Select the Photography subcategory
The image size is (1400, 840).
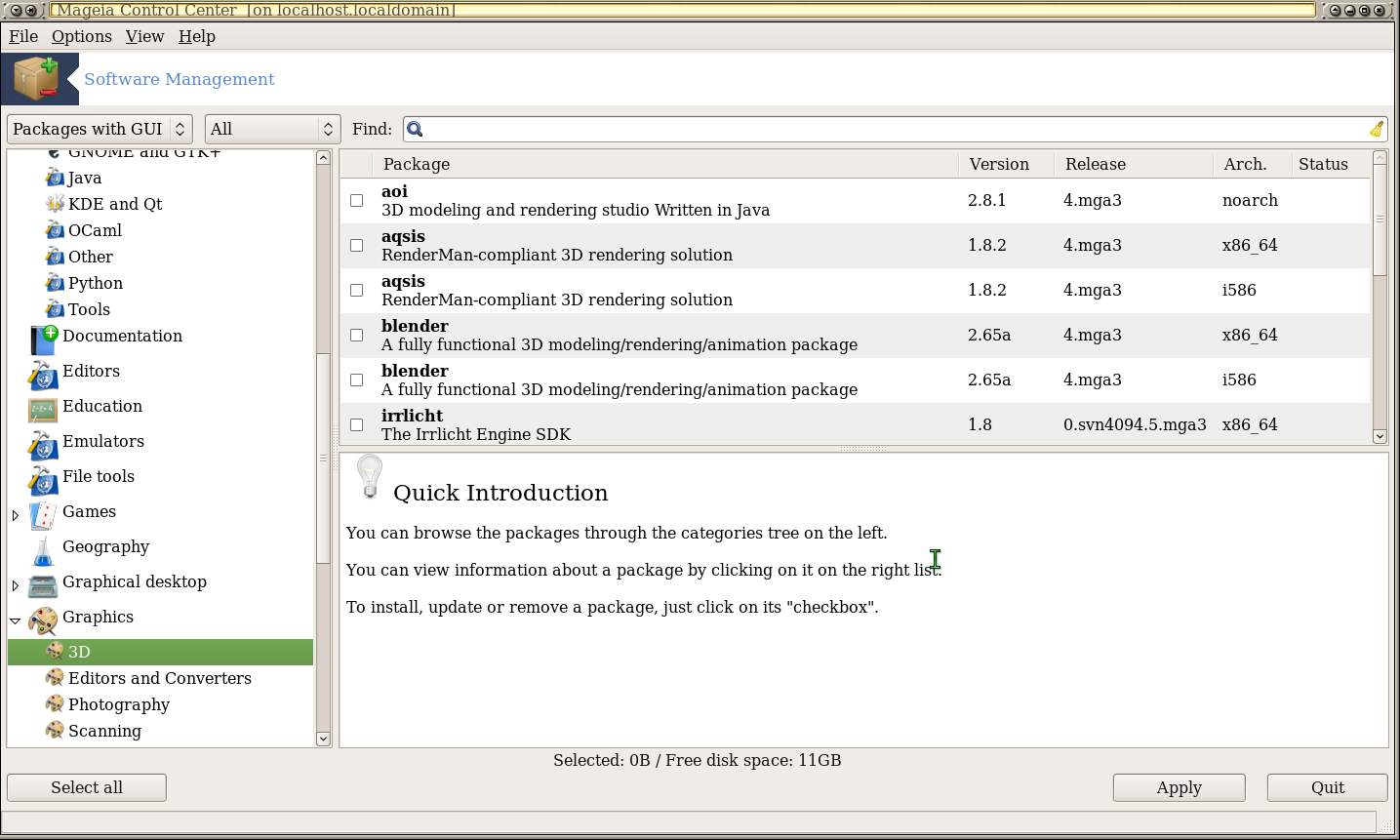pyautogui.click(x=119, y=704)
